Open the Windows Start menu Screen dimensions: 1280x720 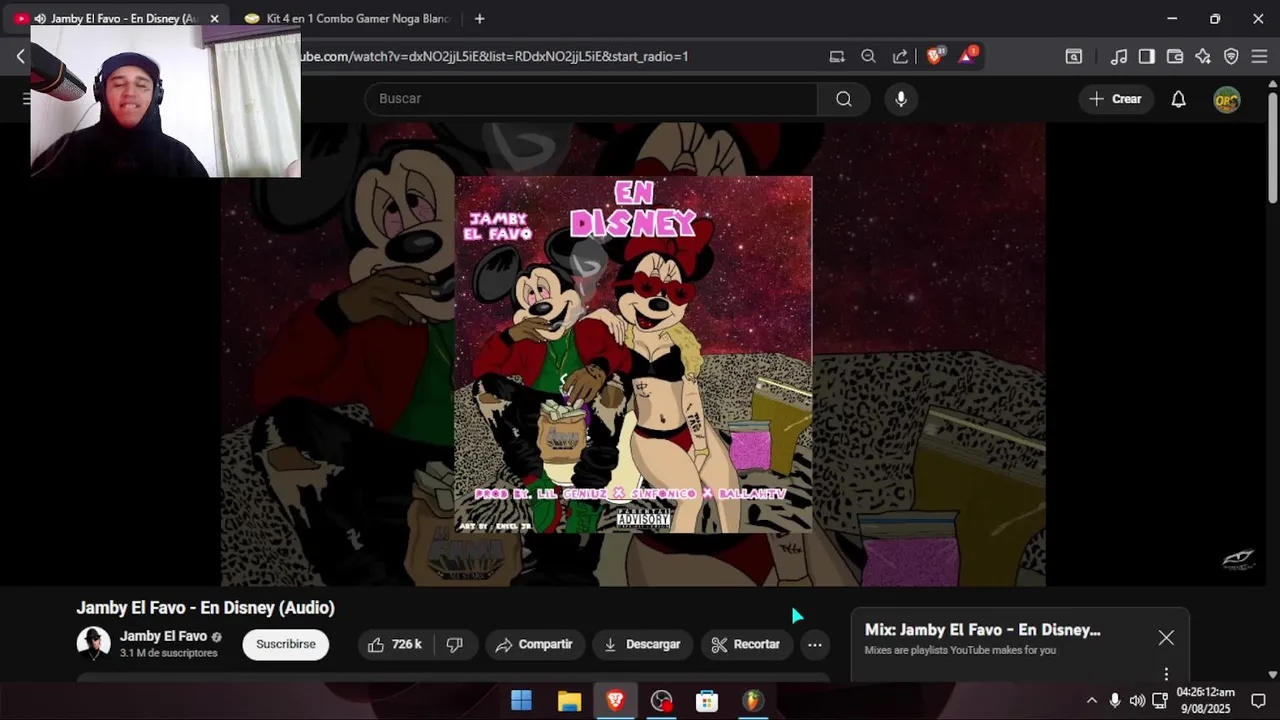pyautogui.click(x=521, y=701)
